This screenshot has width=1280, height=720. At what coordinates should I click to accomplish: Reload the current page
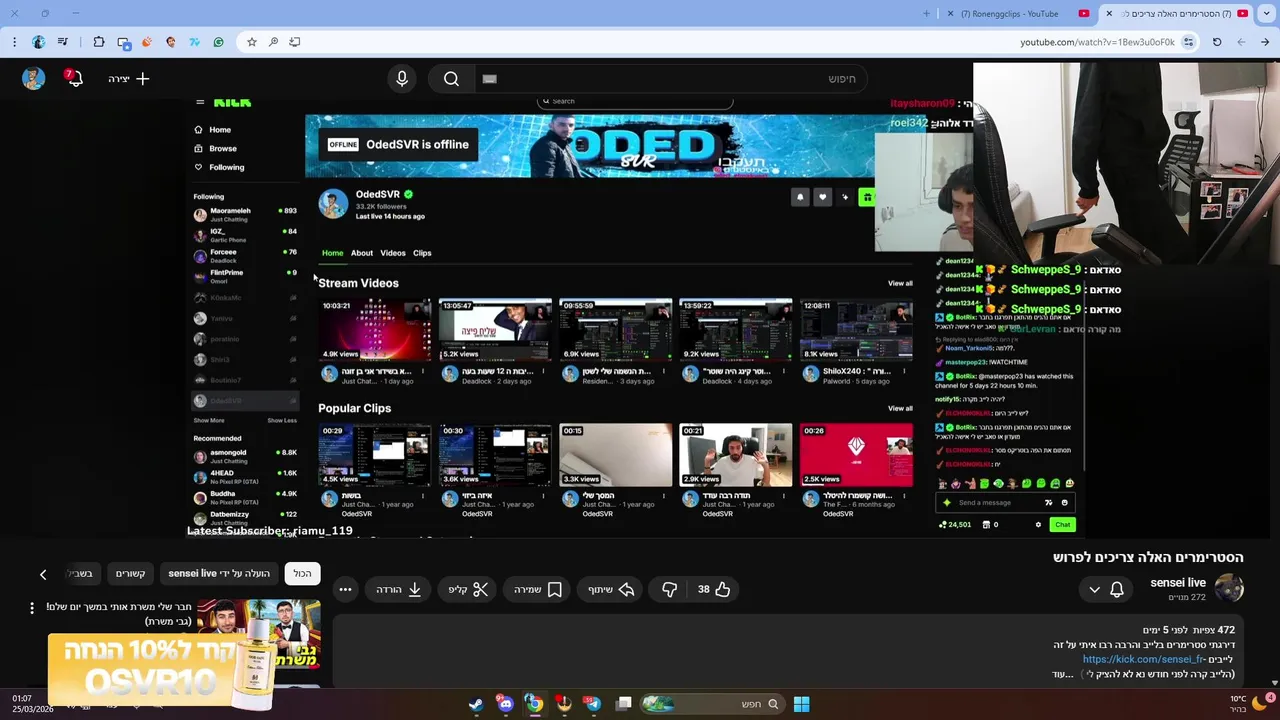tap(1217, 42)
